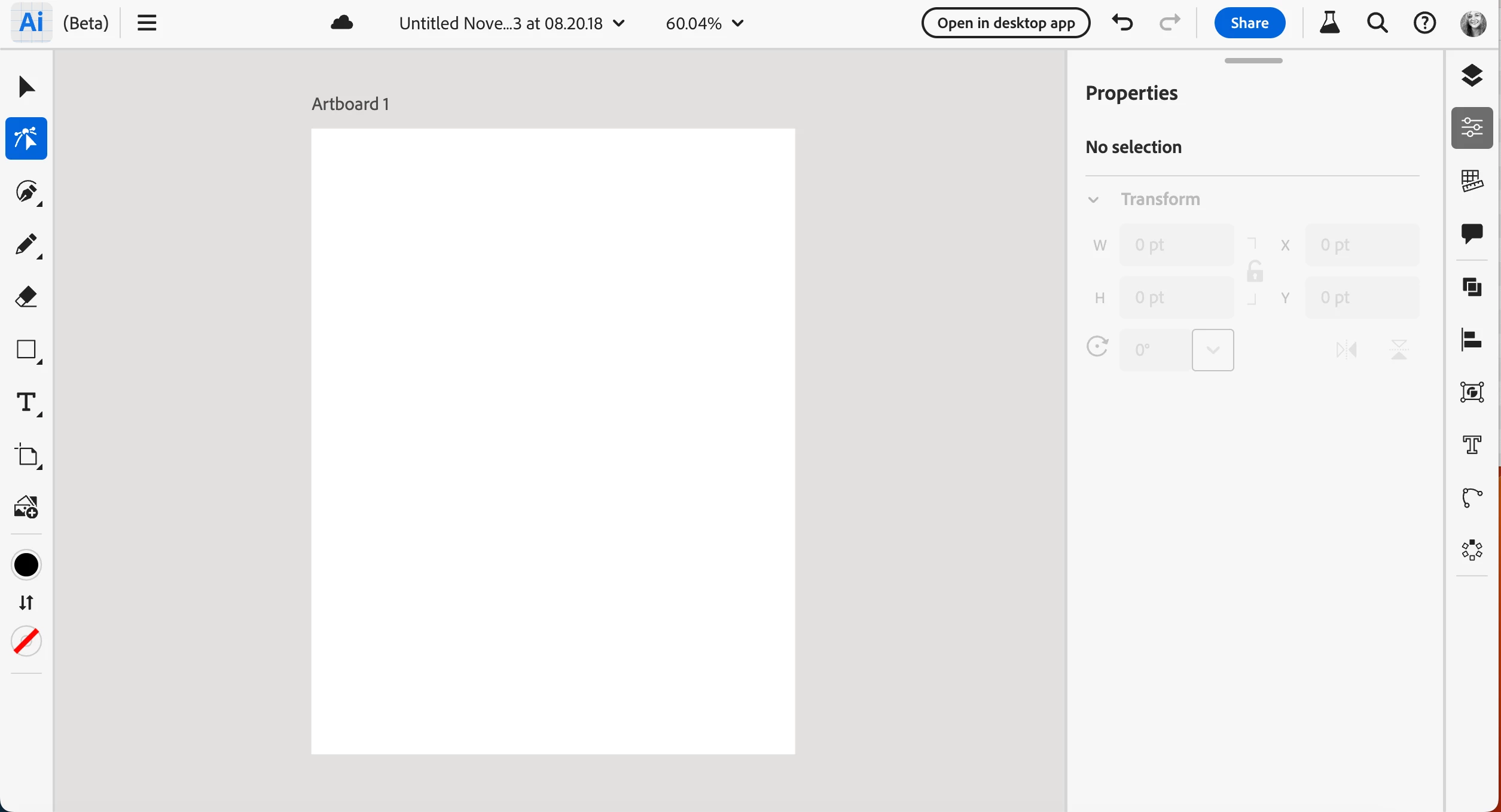The height and width of the screenshot is (812, 1501).
Task: Open the Comments panel icon
Action: pyautogui.click(x=1472, y=233)
